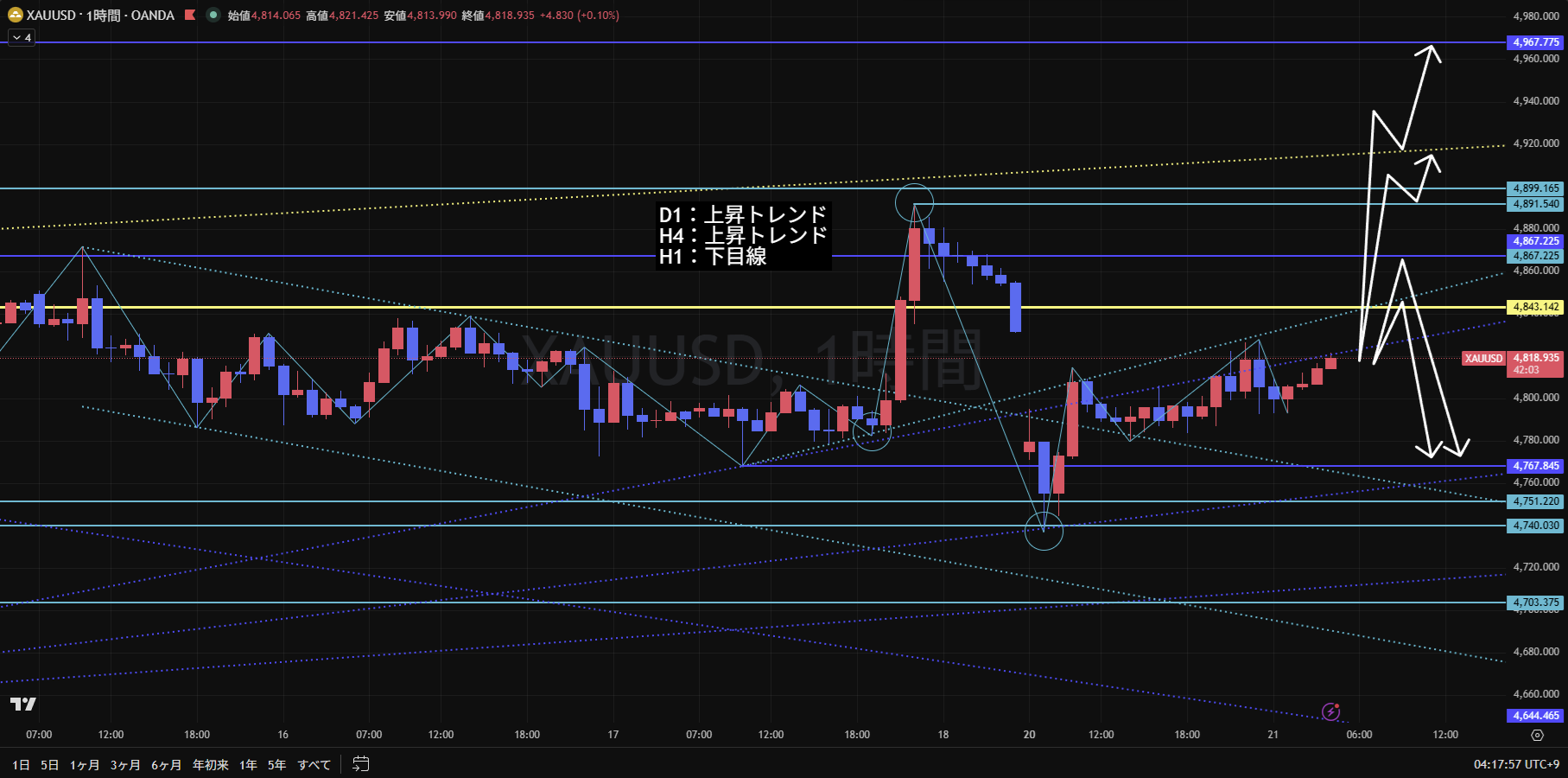Click the gold XAUUSD symbol icon

tap(16, 15)
